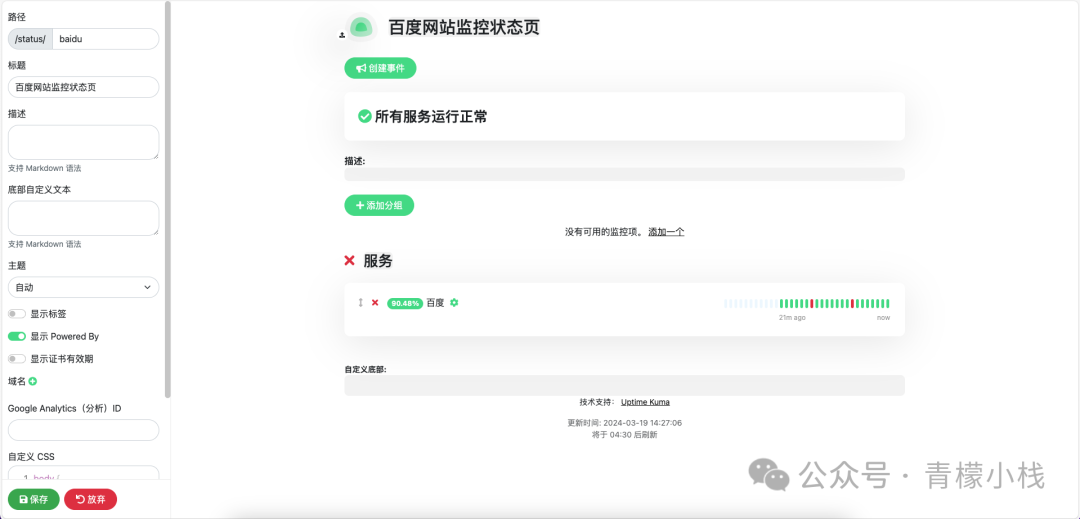
Task: Click the green check icon by 所有服务运行正常
Action: coord(365,117)
